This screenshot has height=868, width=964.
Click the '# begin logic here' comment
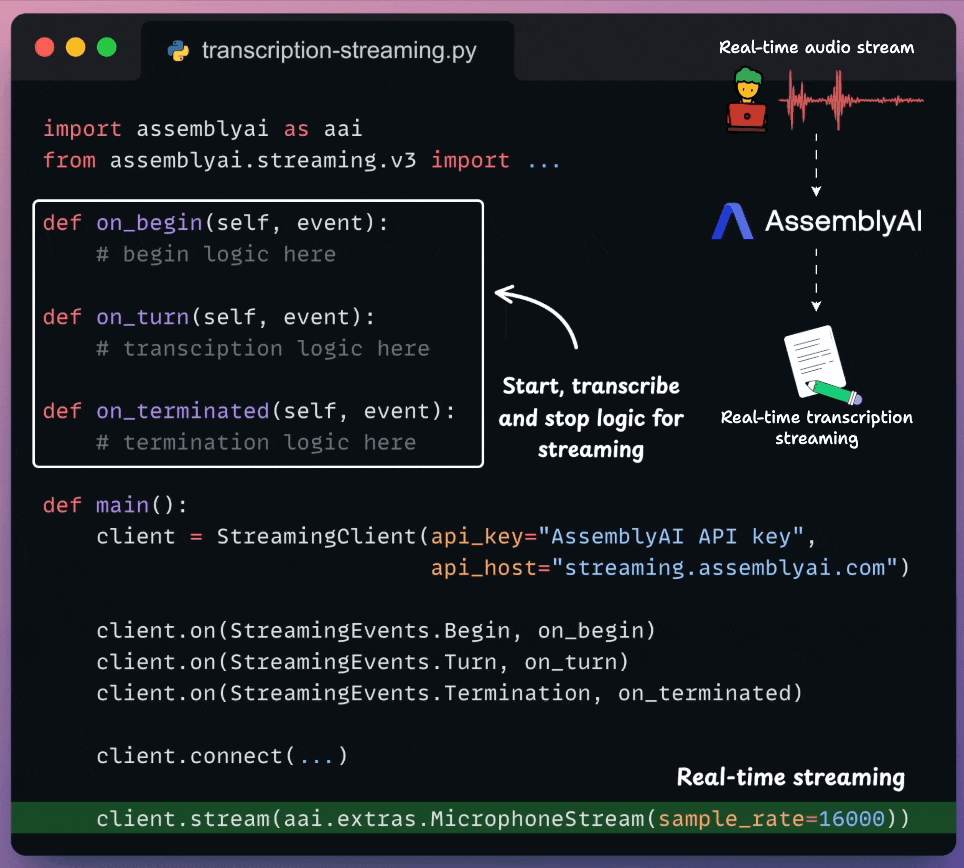(x=216, y=254)
